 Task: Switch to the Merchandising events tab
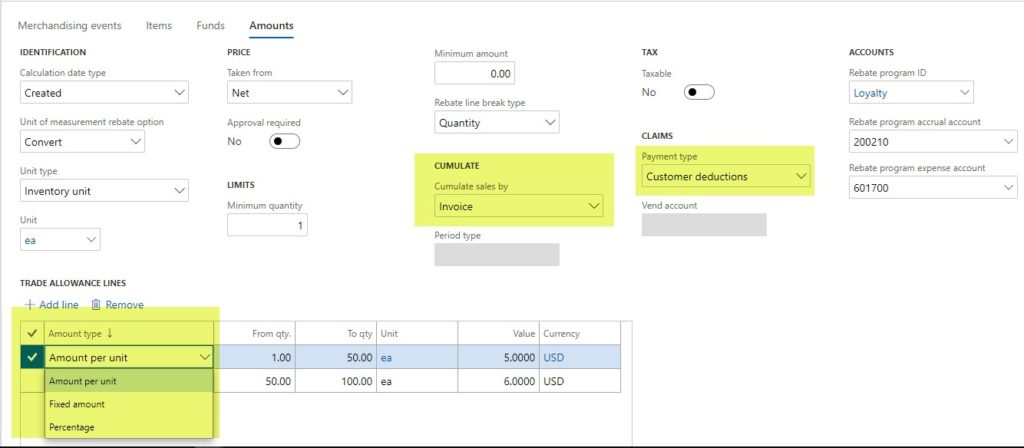(x=70, y=25)
